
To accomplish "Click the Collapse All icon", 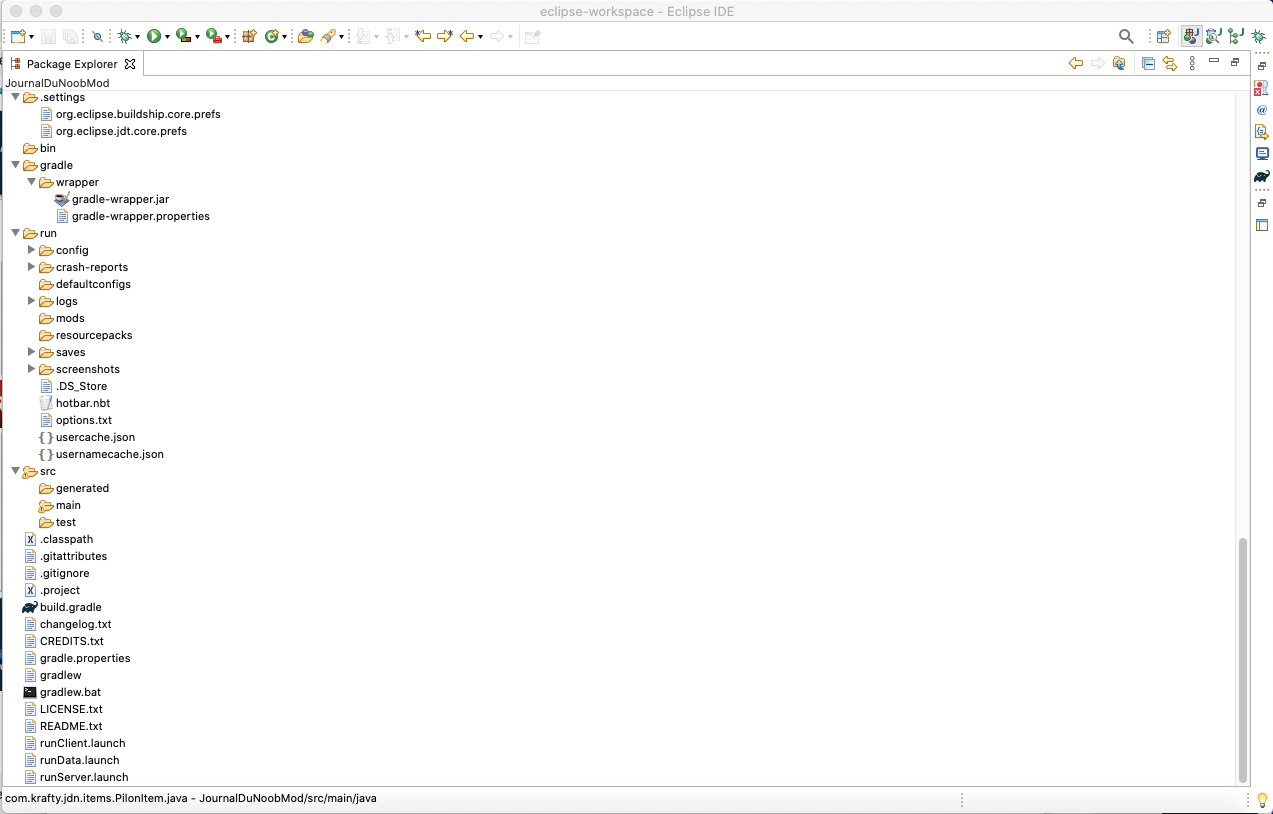I will (1148, 63).
